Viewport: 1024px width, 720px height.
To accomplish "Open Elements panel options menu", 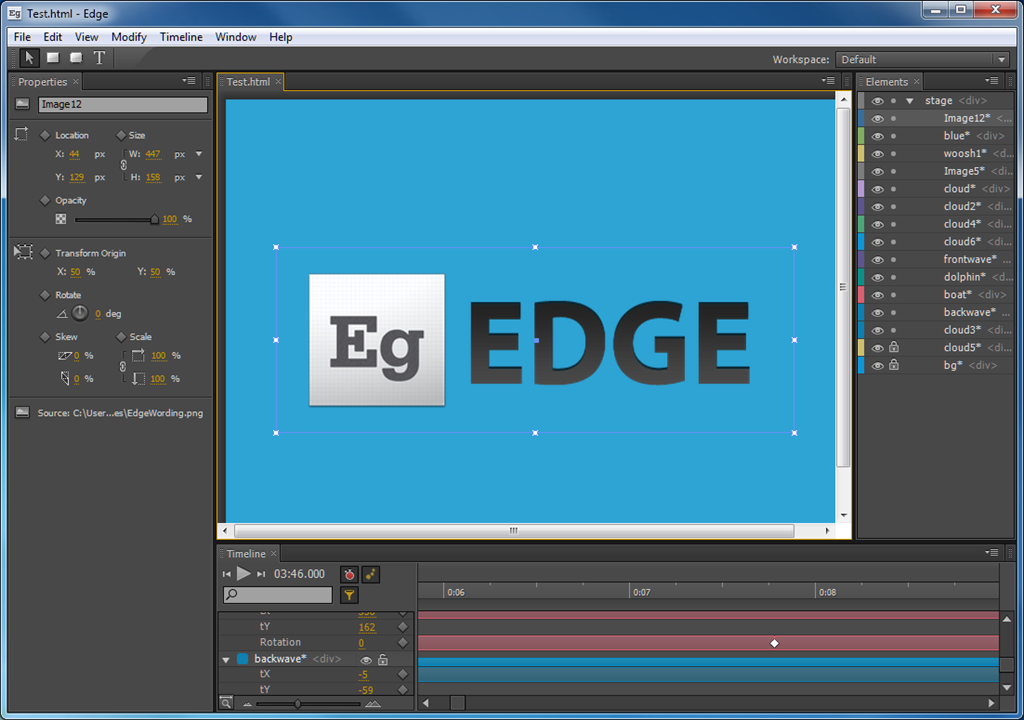I will point(991,81).
